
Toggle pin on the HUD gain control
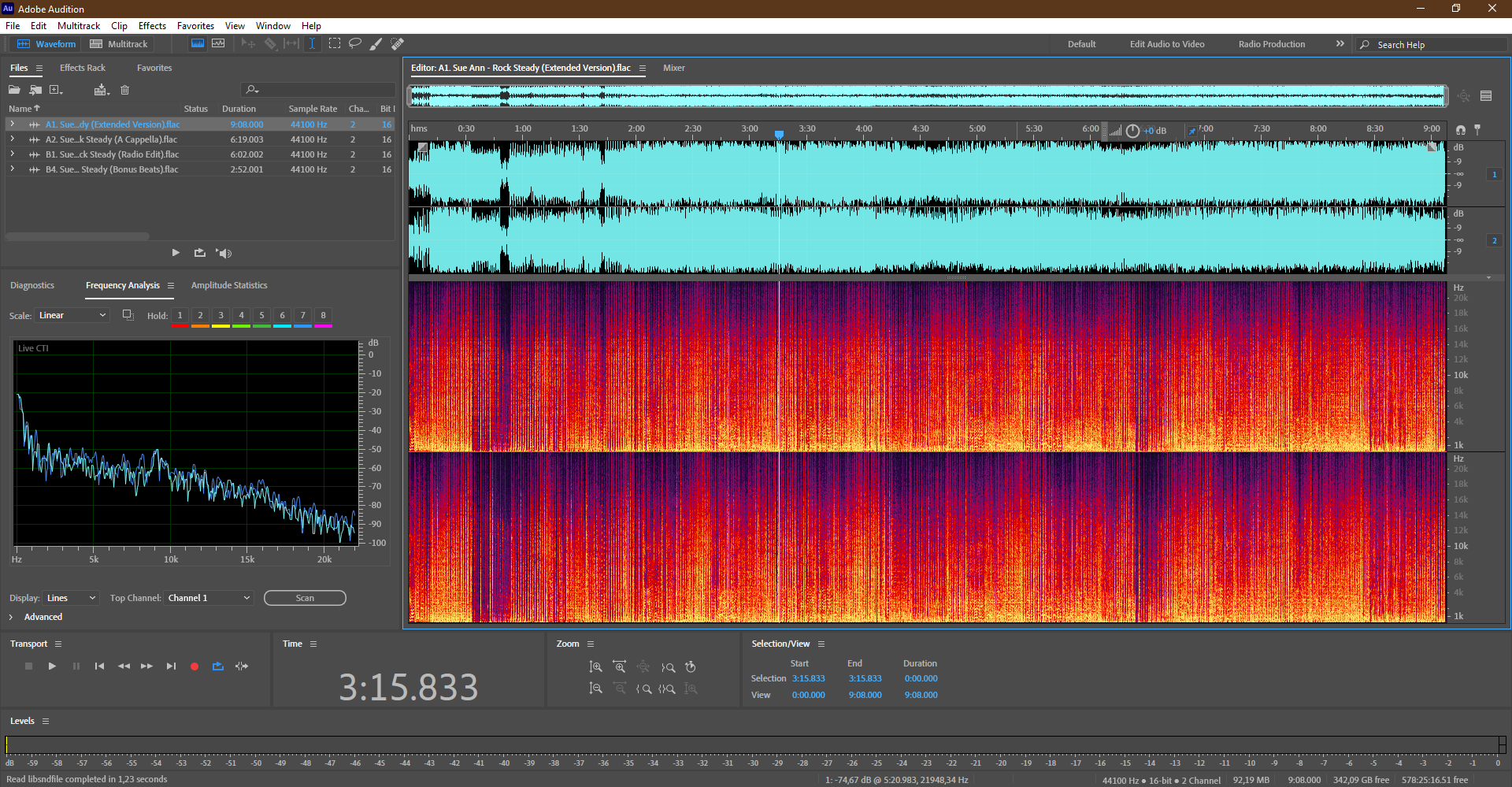coord(1192,131)
